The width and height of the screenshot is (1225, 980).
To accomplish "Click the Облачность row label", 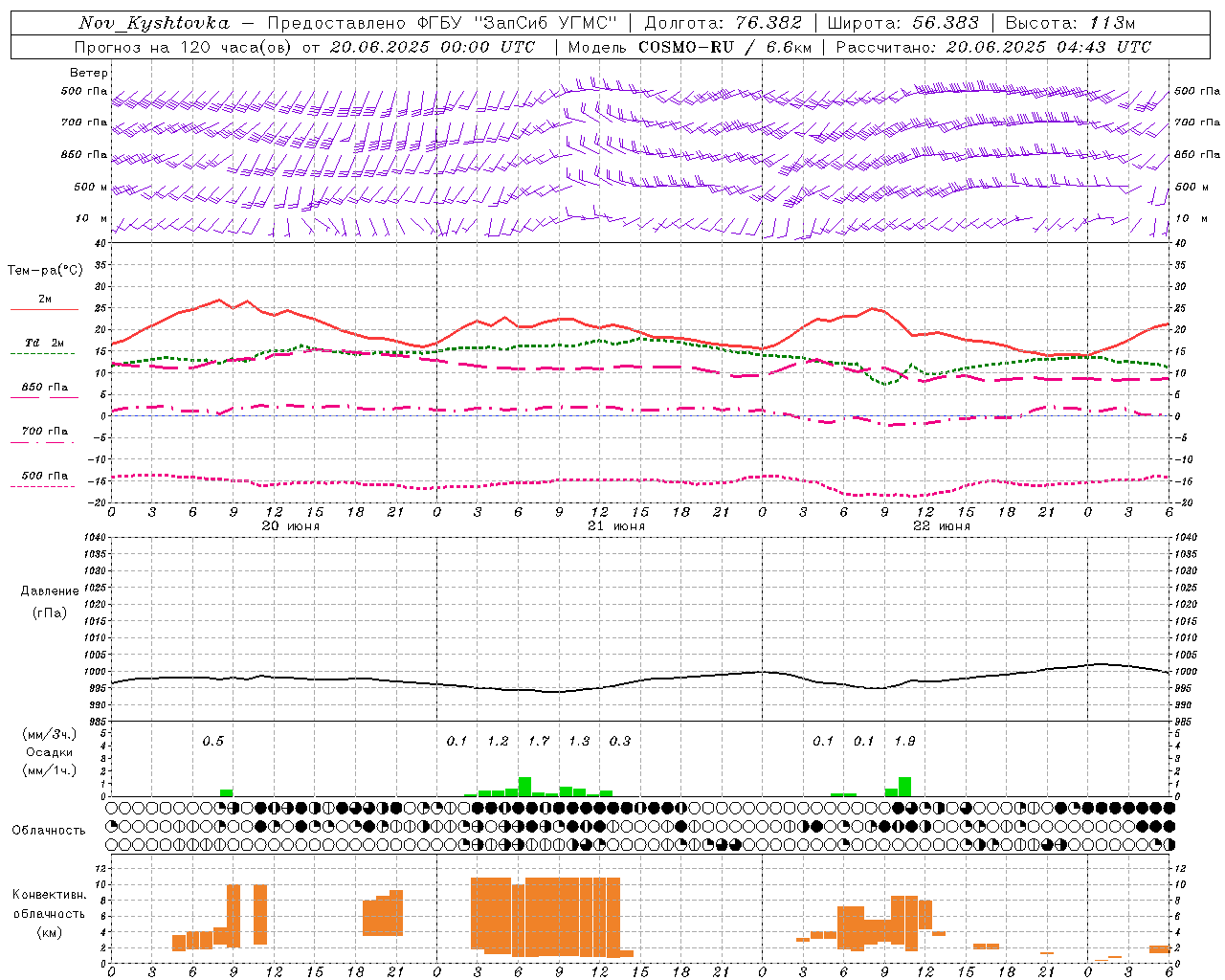I will click(x=49, y=830).
